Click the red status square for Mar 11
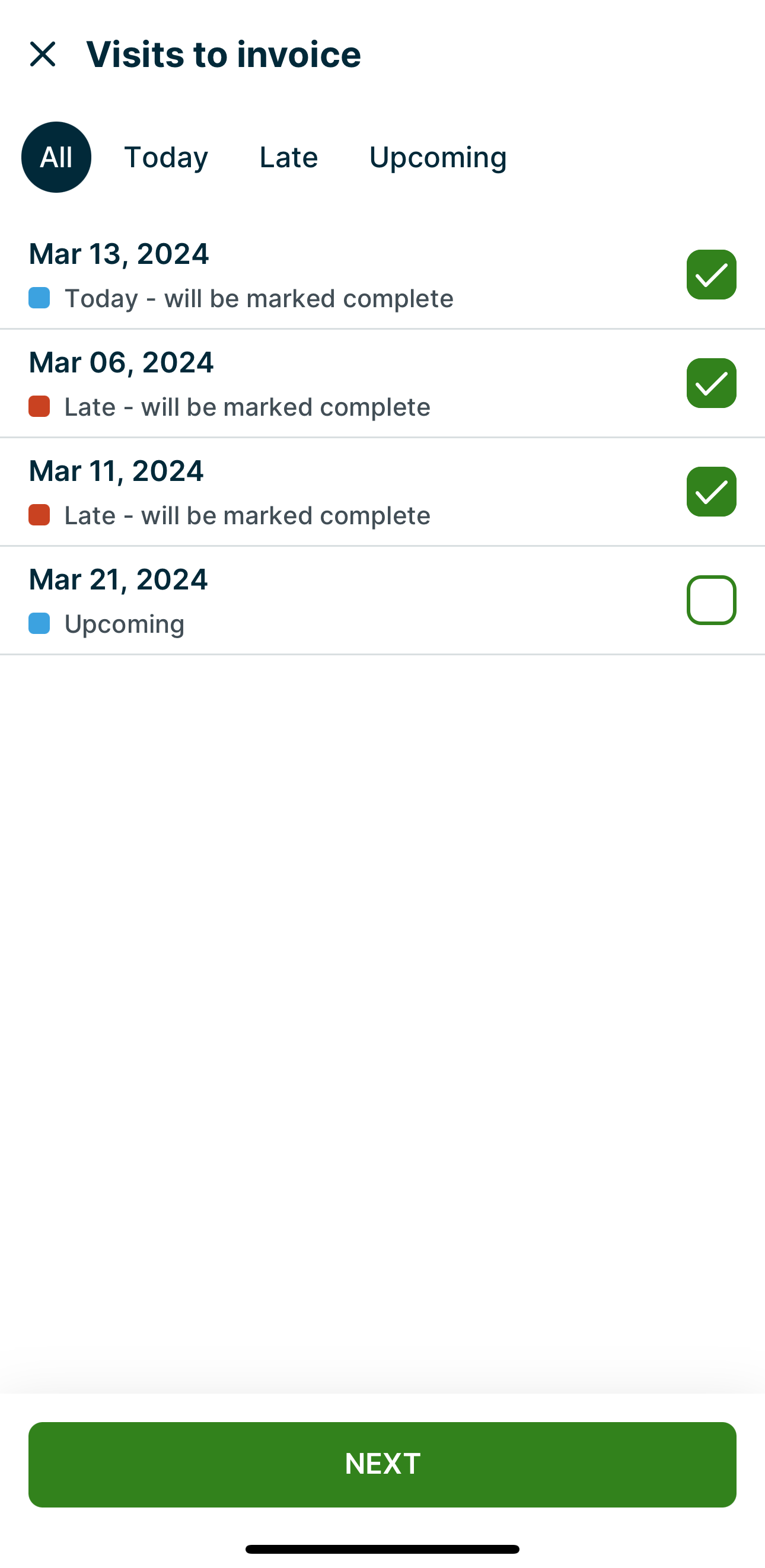This screenshot has height=1568, width=765. click(x=39, y=515)
